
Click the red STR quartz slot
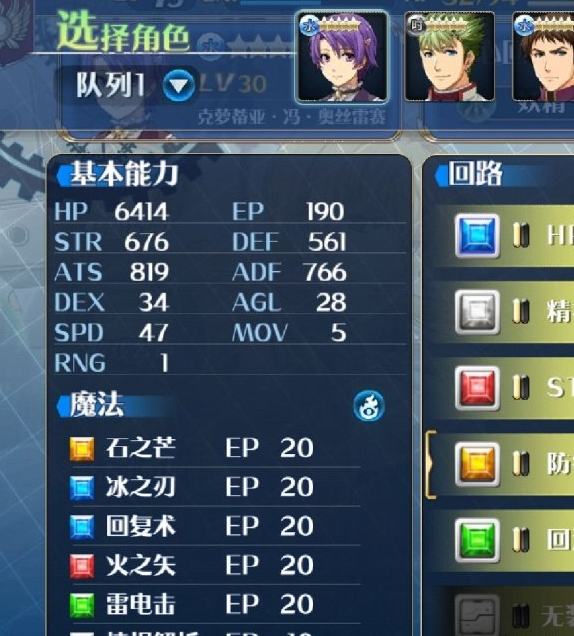(x=477, y=388)
